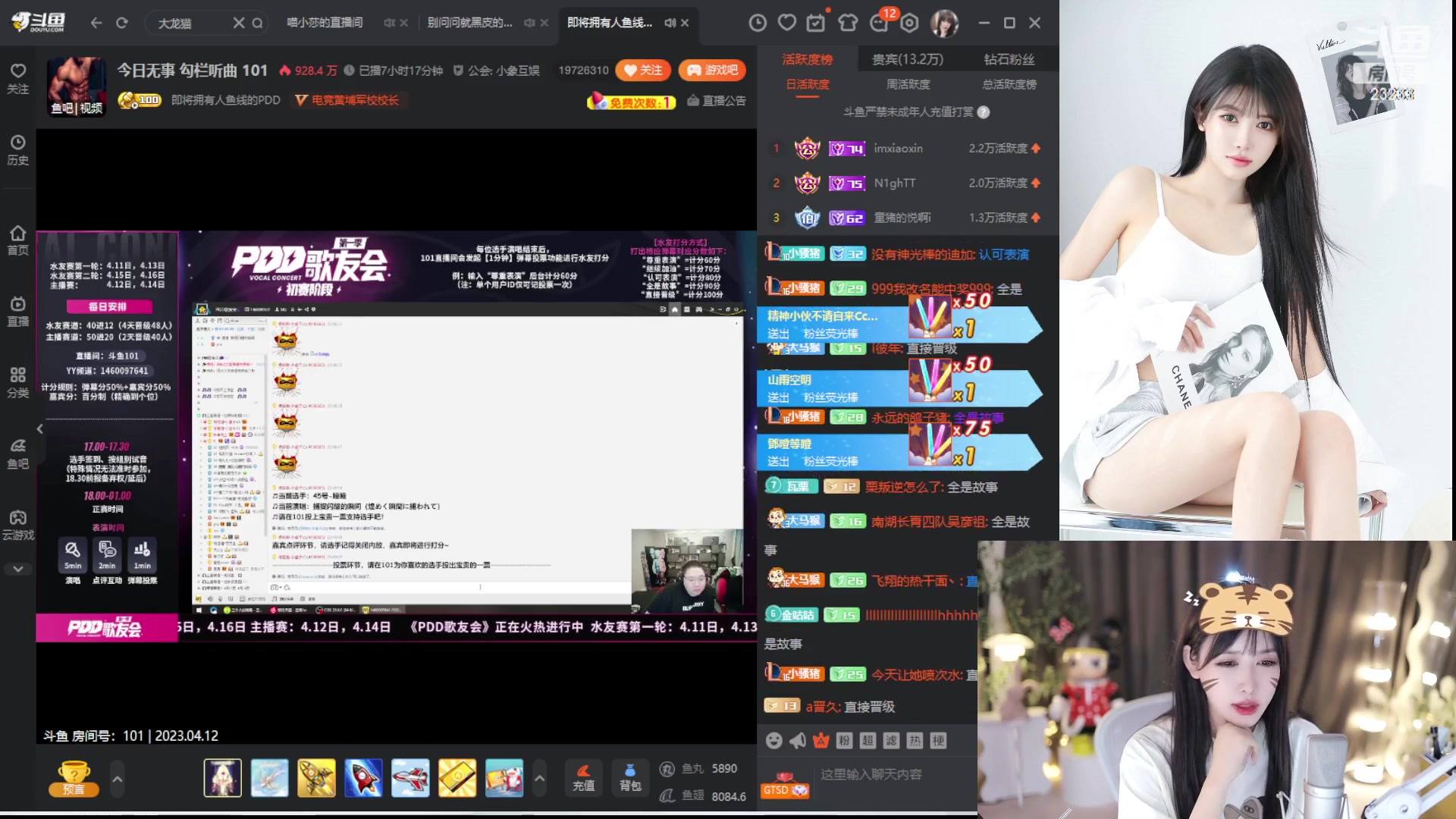
Task: Toggle the 滤 chat filter button
Action: click(x=891, y=741)
